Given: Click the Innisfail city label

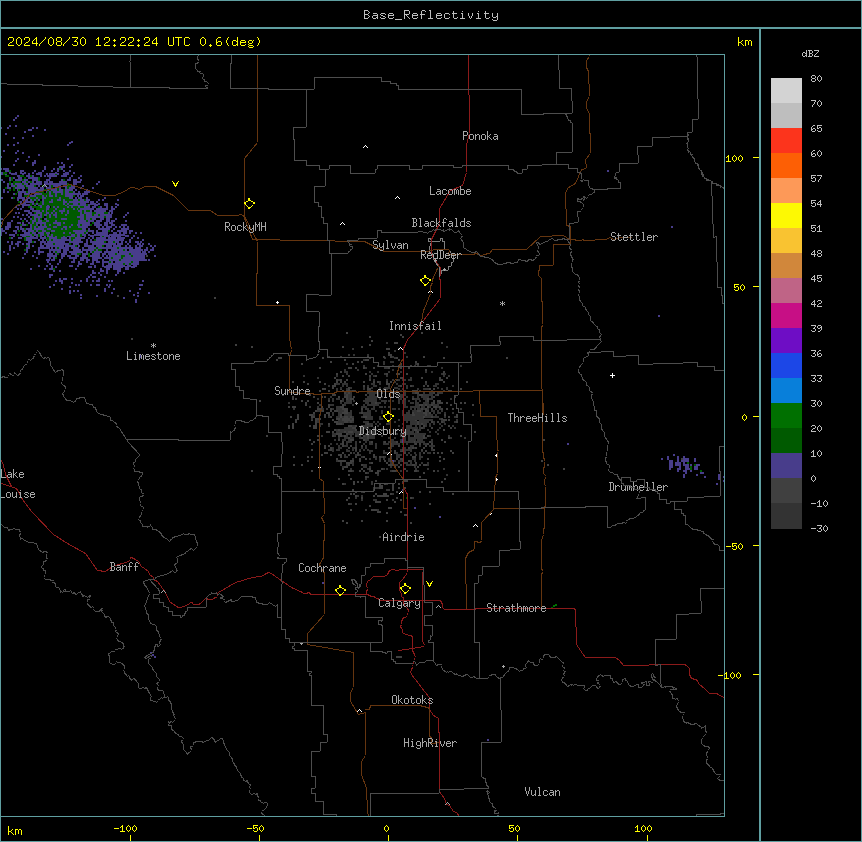Looking at the screenshot, I should click(415, 326).
